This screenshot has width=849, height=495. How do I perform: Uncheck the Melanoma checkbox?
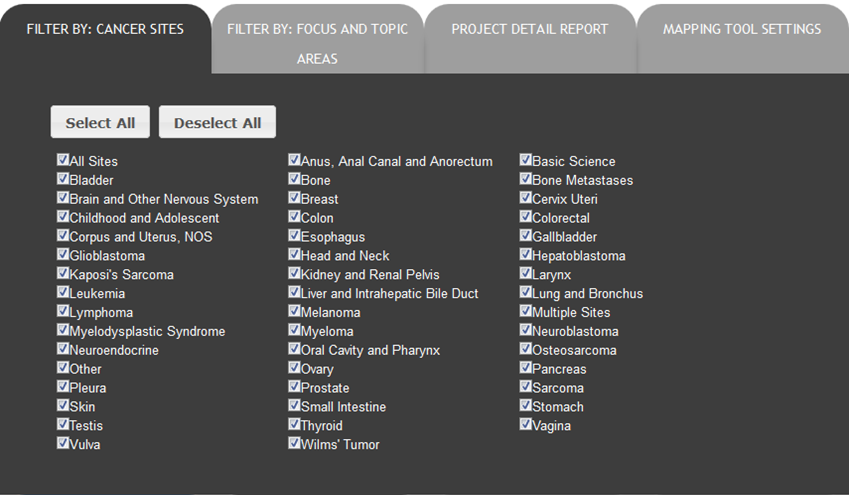coord(294,311)
